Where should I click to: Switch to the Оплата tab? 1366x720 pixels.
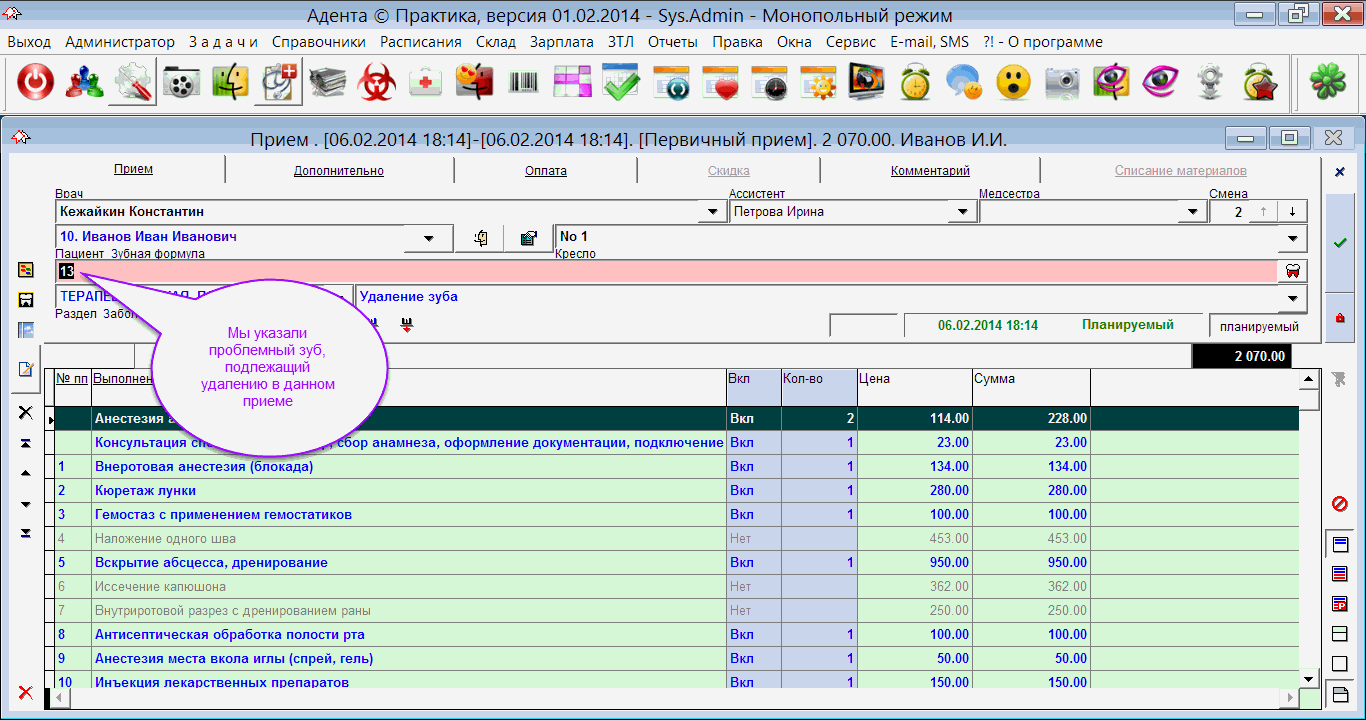point(546,171)
